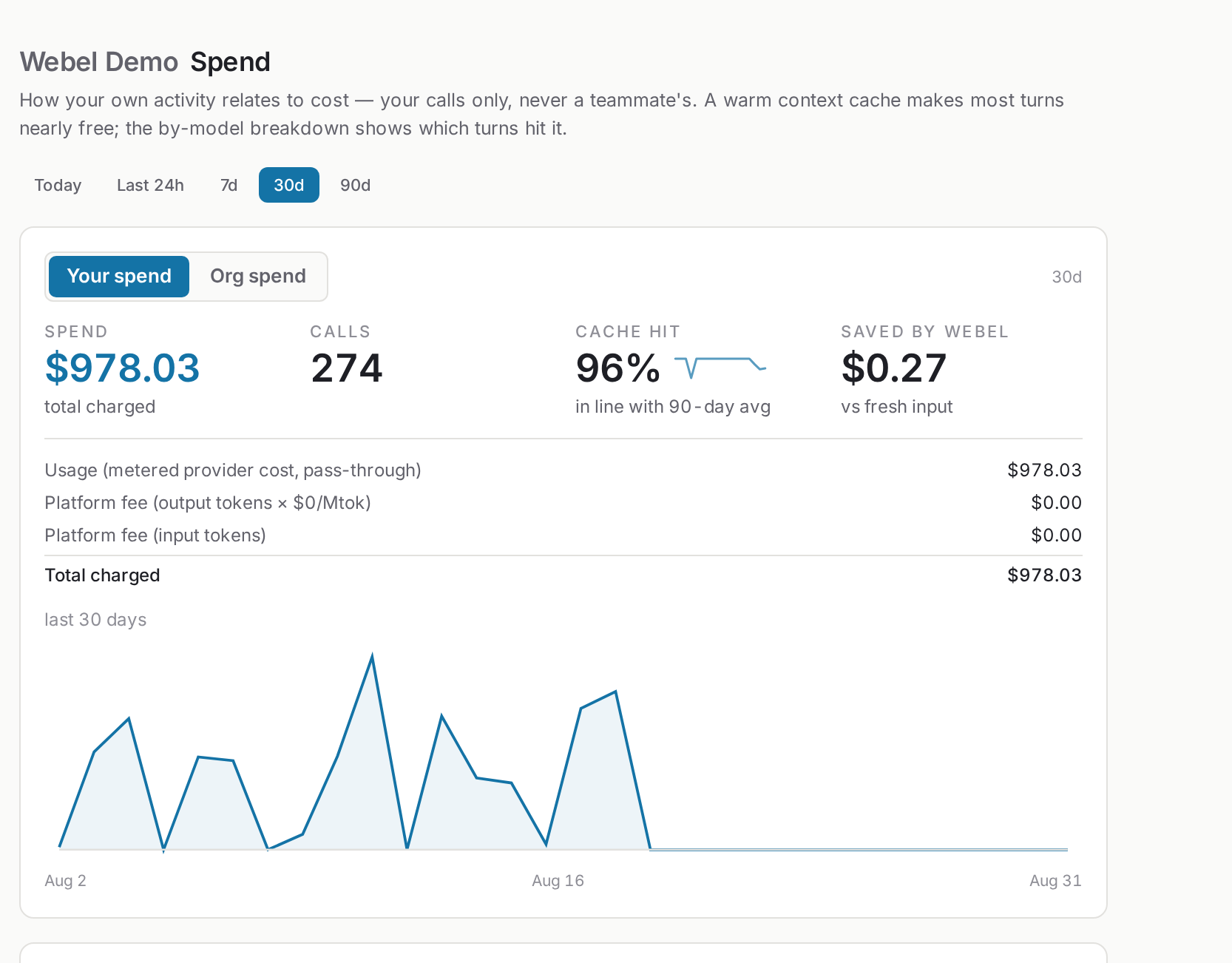This screenshot has height=963, width=1232.
Task: Click the $0.00 amount for output tokens fee
Action: (x=1056, y=503)
